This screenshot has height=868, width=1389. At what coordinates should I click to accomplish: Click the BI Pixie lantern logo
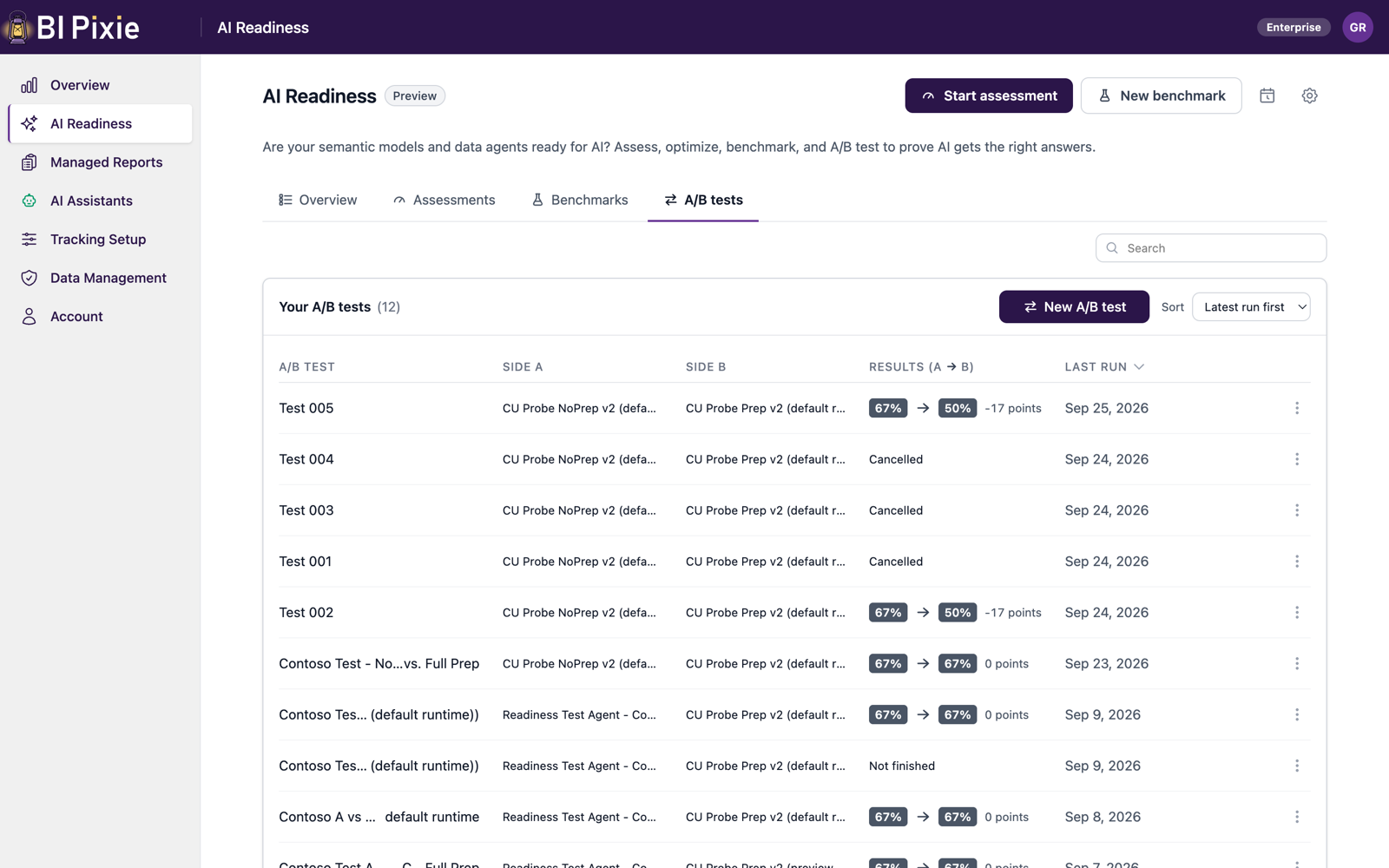click(17, 27)
